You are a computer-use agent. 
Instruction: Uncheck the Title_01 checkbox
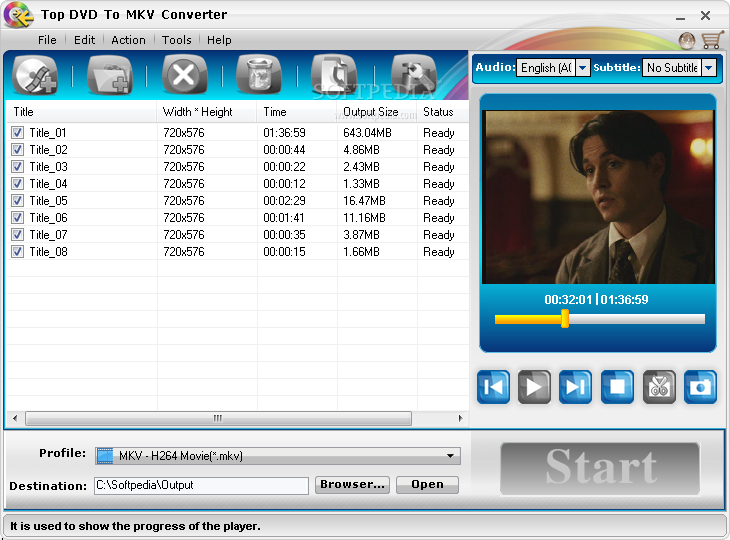(17, 133)
